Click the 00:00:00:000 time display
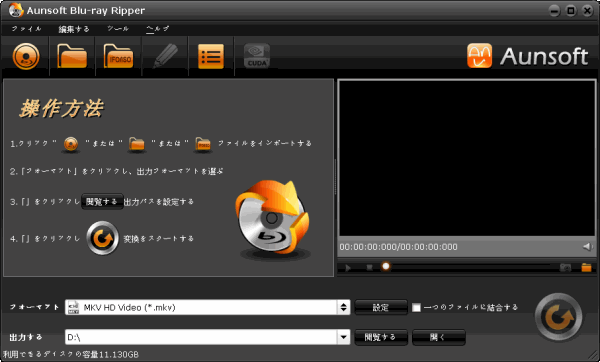Viewport: 600px width, 362px height. point(398,247)
